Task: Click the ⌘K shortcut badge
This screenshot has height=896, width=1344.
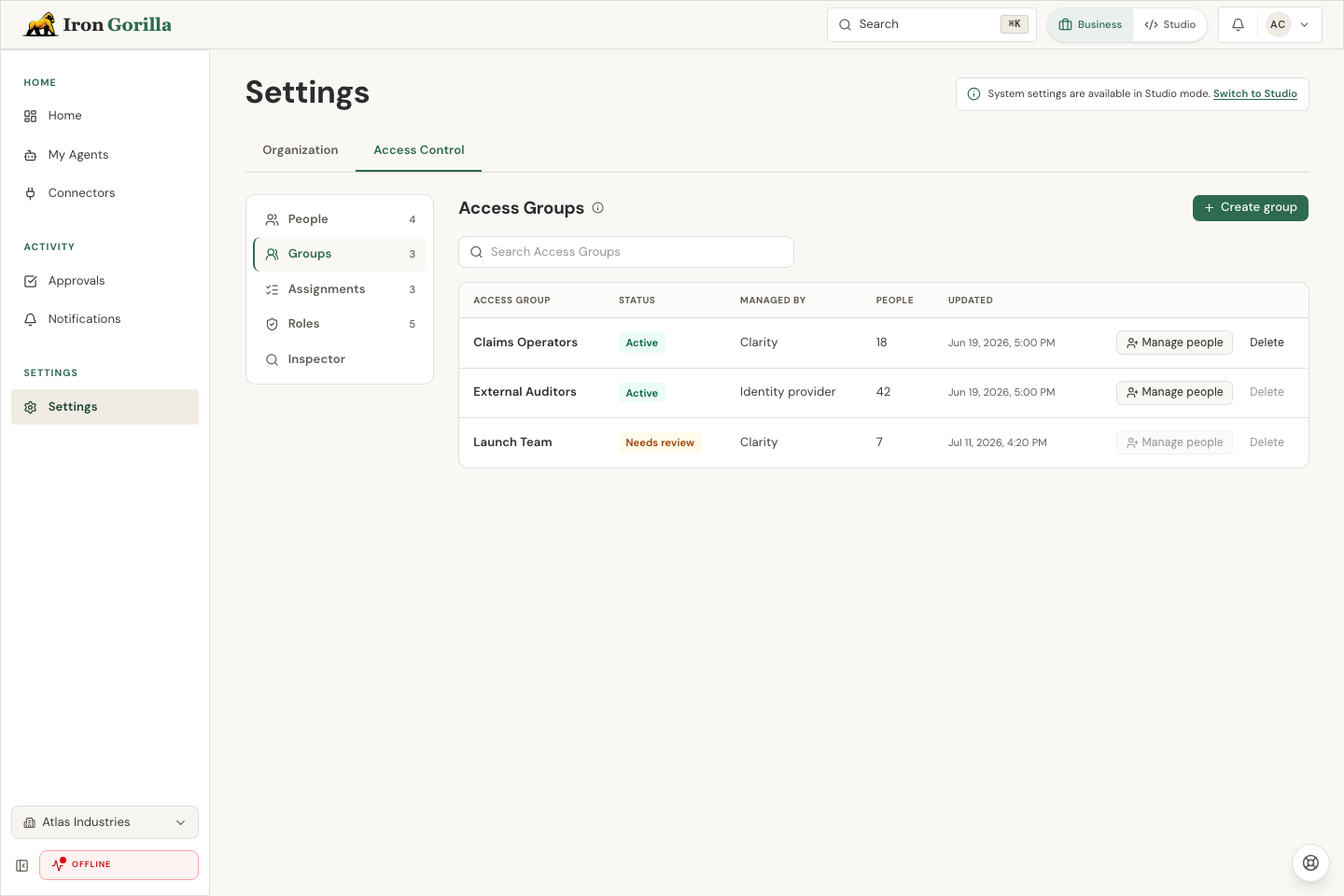Action: 1015,25
